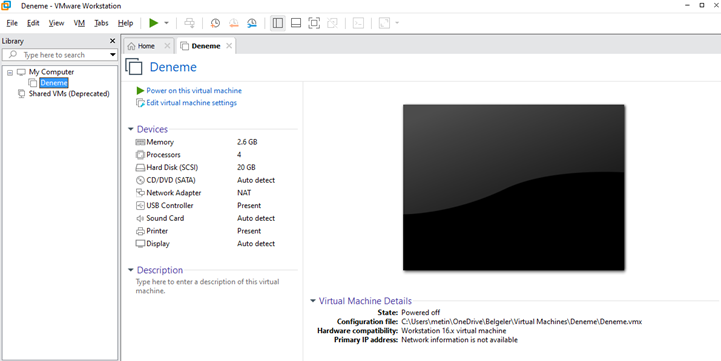Collapse the My Computer tree node
Screen dimensions: 721x361
tap(10, 72)
